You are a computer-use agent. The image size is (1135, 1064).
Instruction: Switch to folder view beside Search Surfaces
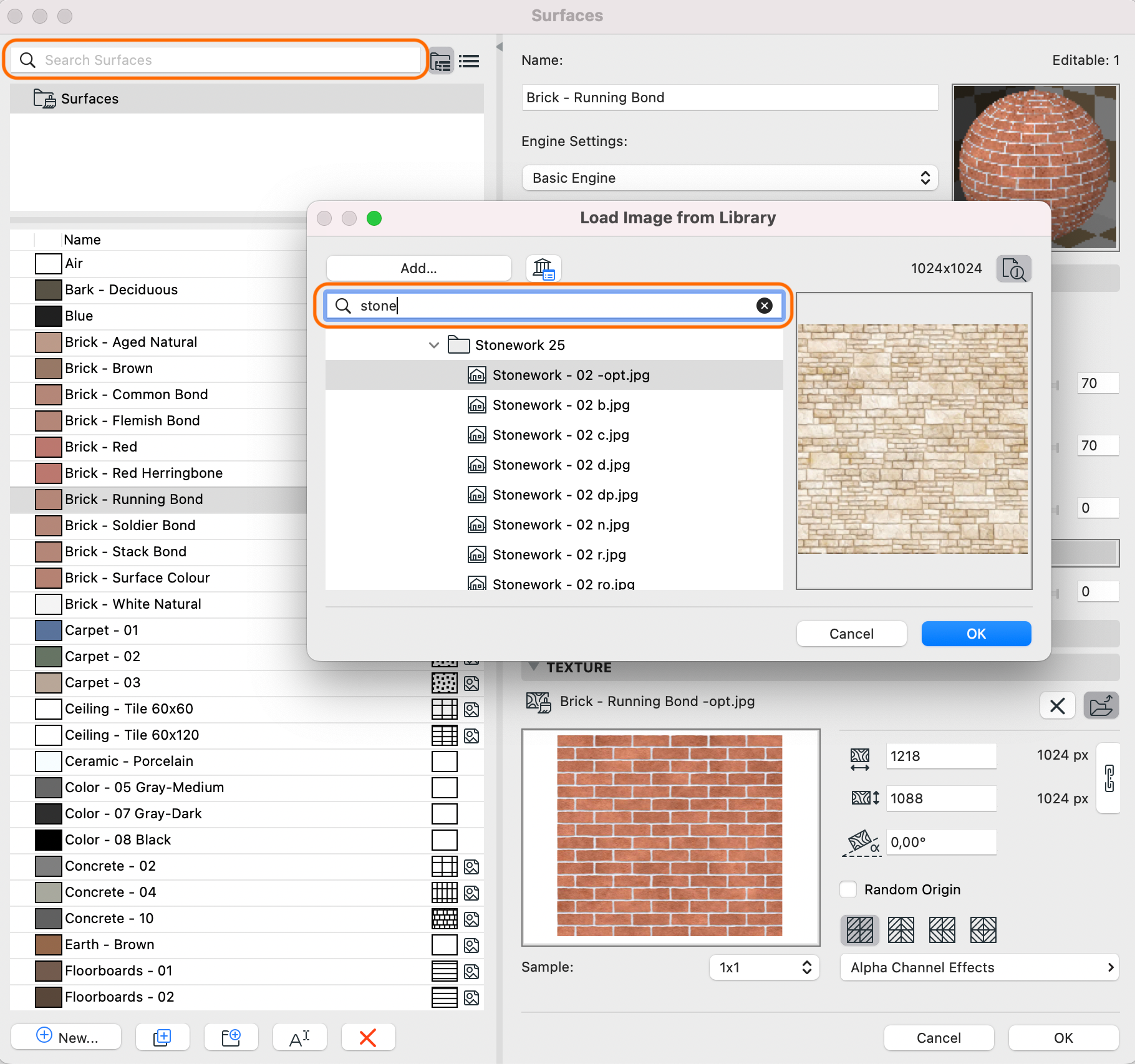(440, 60)
